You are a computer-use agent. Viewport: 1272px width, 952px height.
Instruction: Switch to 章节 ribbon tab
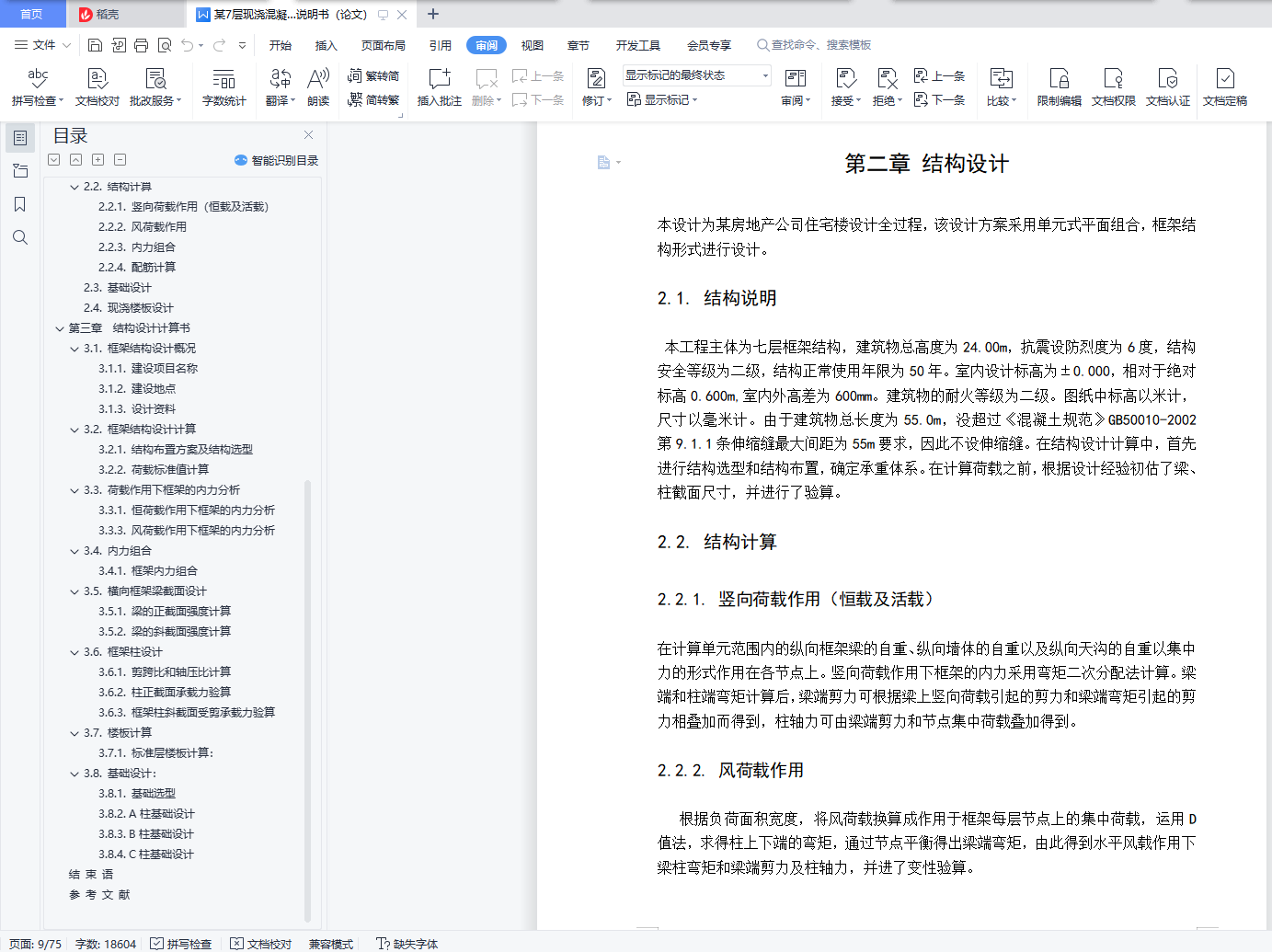point(579,45)
